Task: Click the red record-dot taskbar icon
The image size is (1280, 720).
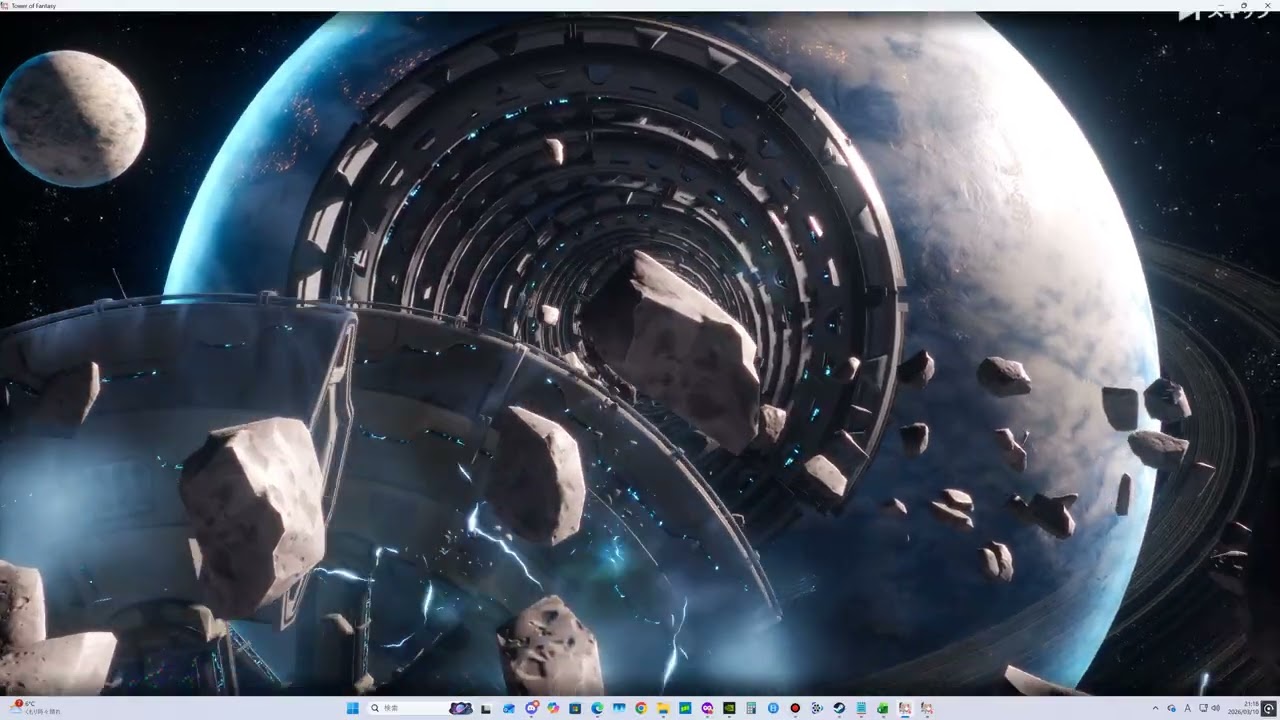Action: [795, 708]
